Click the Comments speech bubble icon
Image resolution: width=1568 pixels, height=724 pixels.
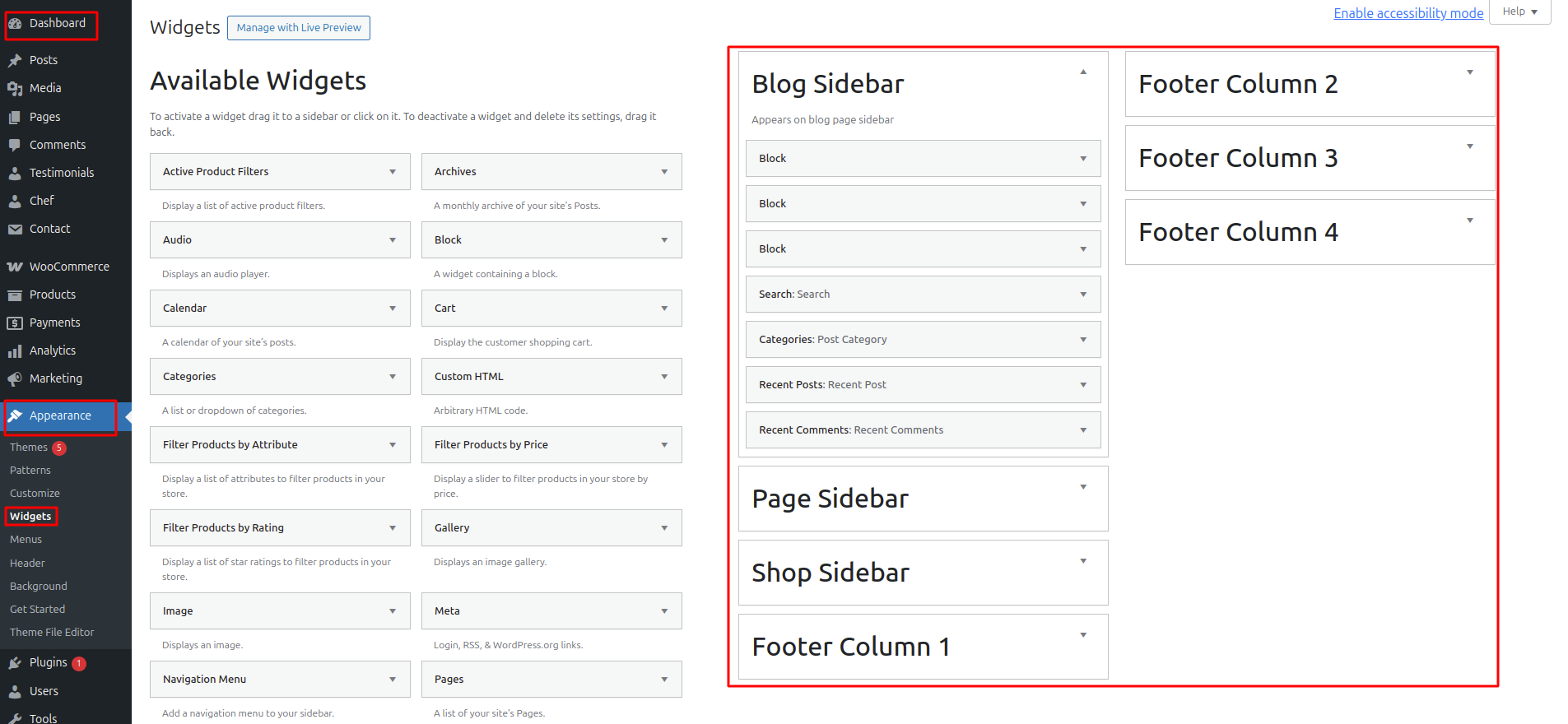coord(15,145)
